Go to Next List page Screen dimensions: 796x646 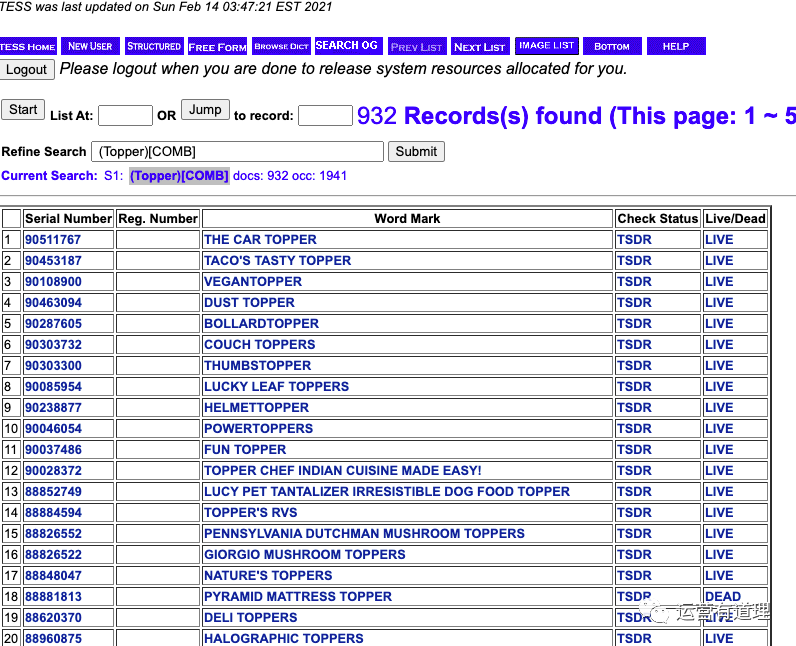click(479, 46)
